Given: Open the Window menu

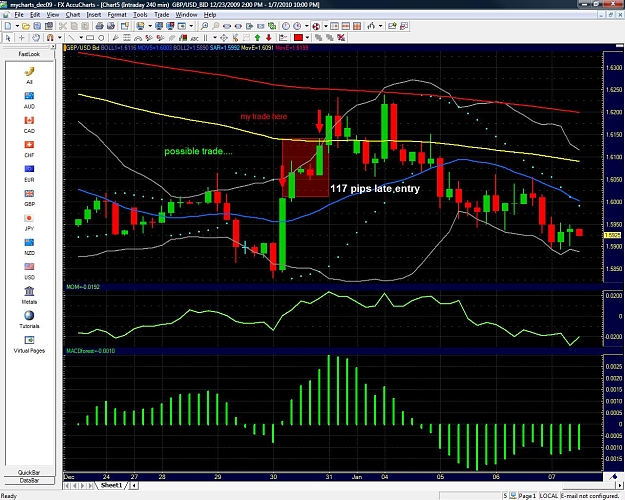Looking at the screenshot, I should pyautogui.click(x=186, y=15).
